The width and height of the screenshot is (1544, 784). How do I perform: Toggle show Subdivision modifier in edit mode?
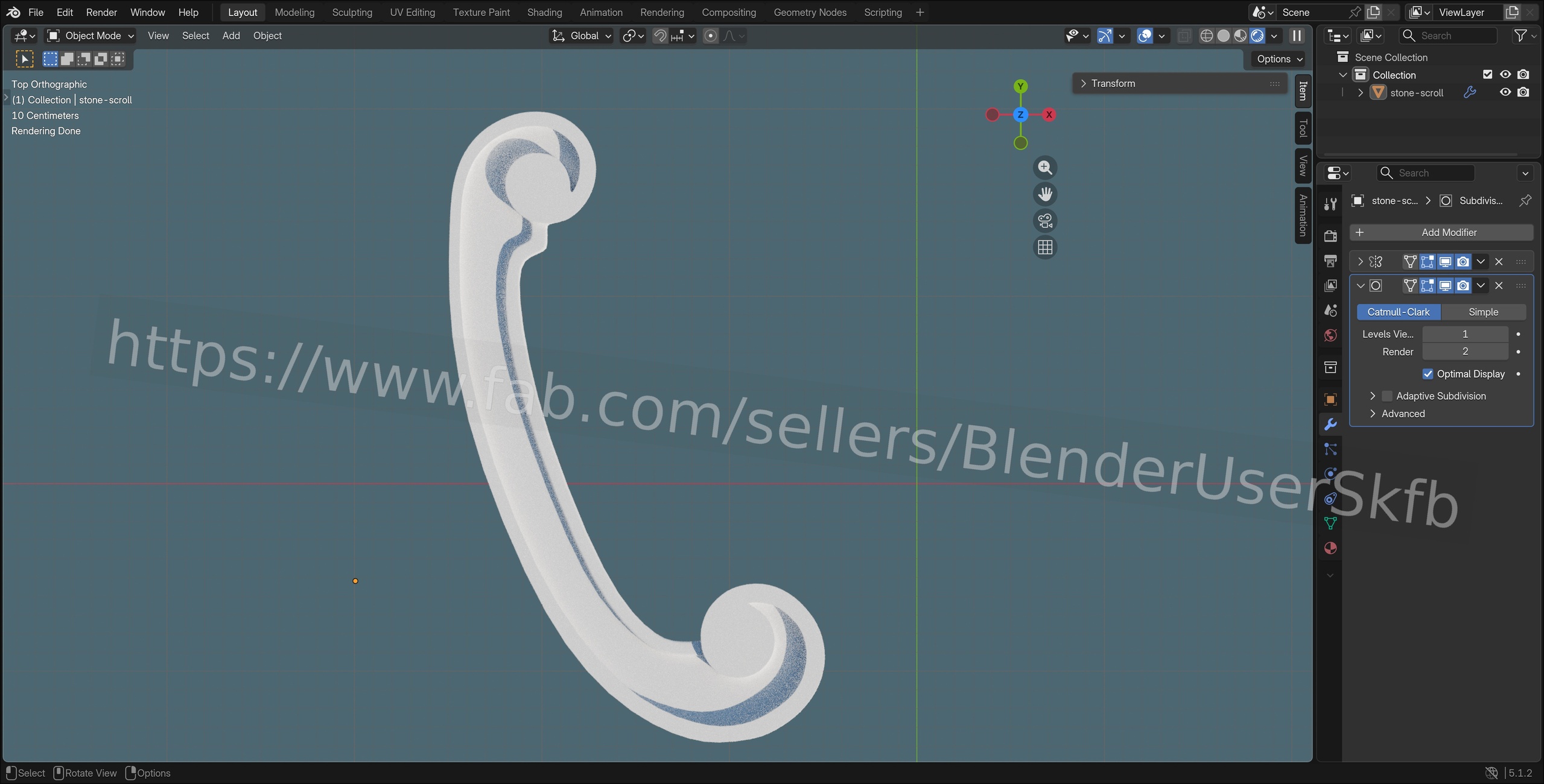pyautogui.click(x=1427, y=286)
